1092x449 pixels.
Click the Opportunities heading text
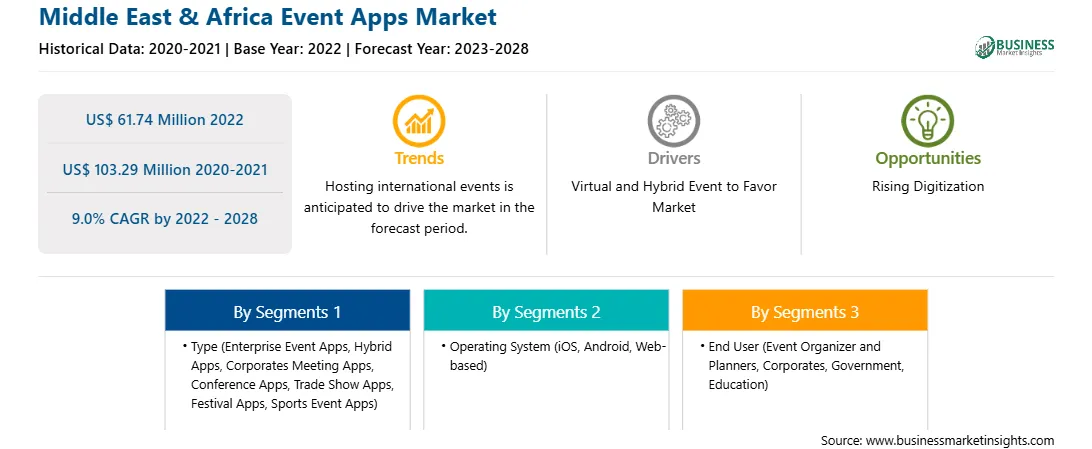[928, 159]
